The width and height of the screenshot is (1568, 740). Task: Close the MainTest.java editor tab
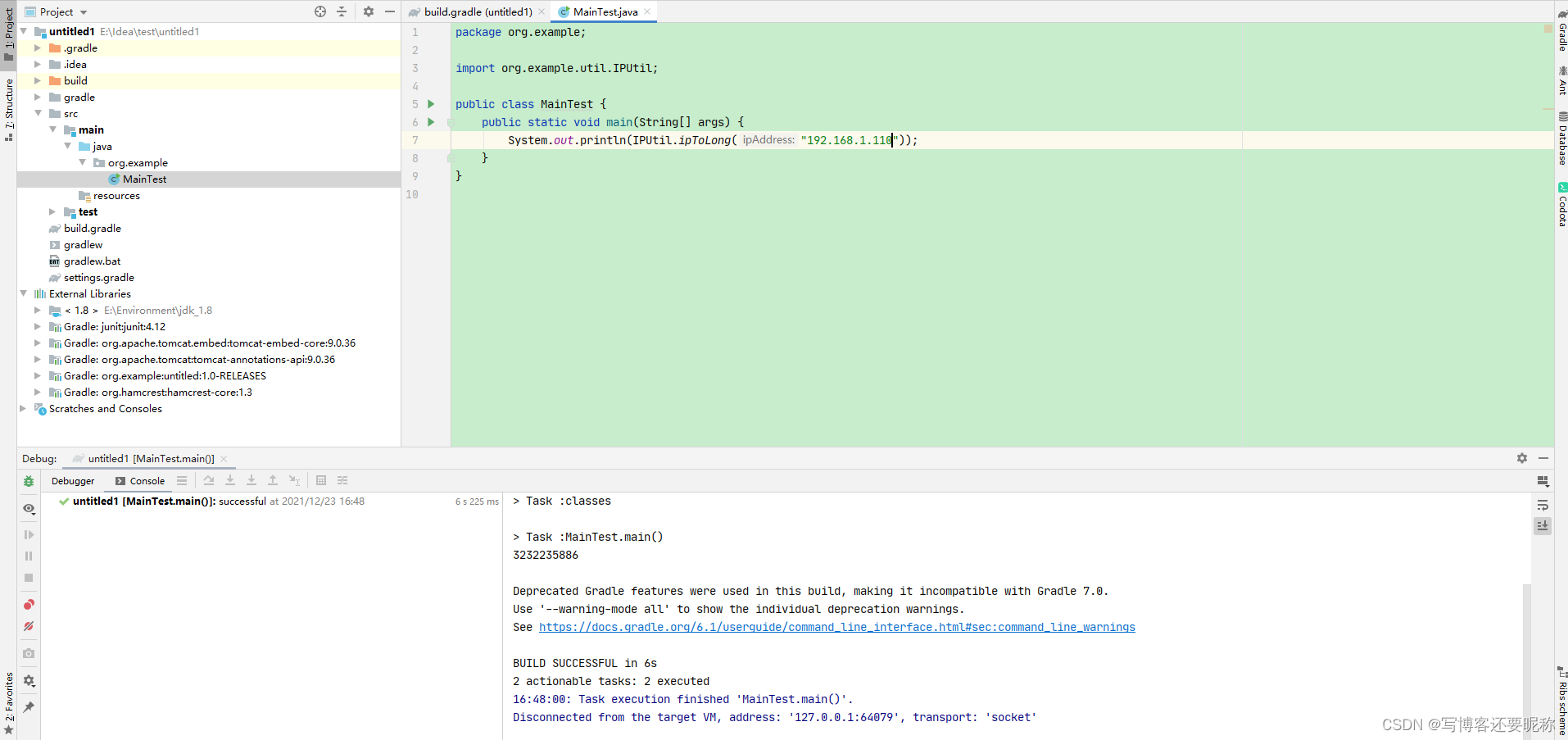pos(647,11)
